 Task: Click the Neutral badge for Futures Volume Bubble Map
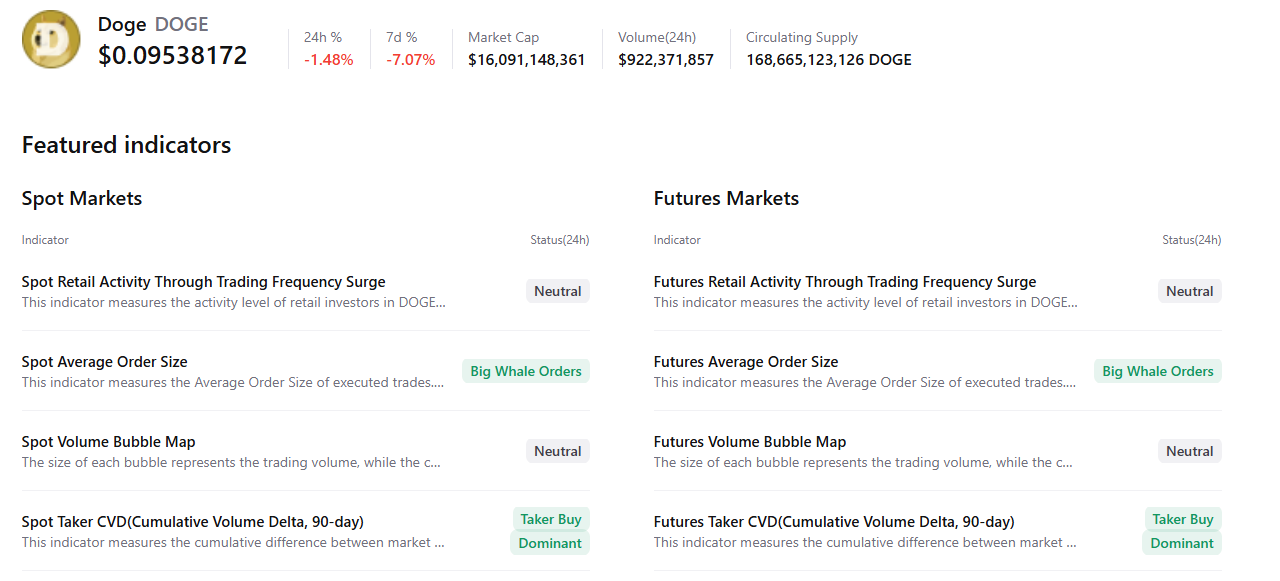pos(1189,450)
